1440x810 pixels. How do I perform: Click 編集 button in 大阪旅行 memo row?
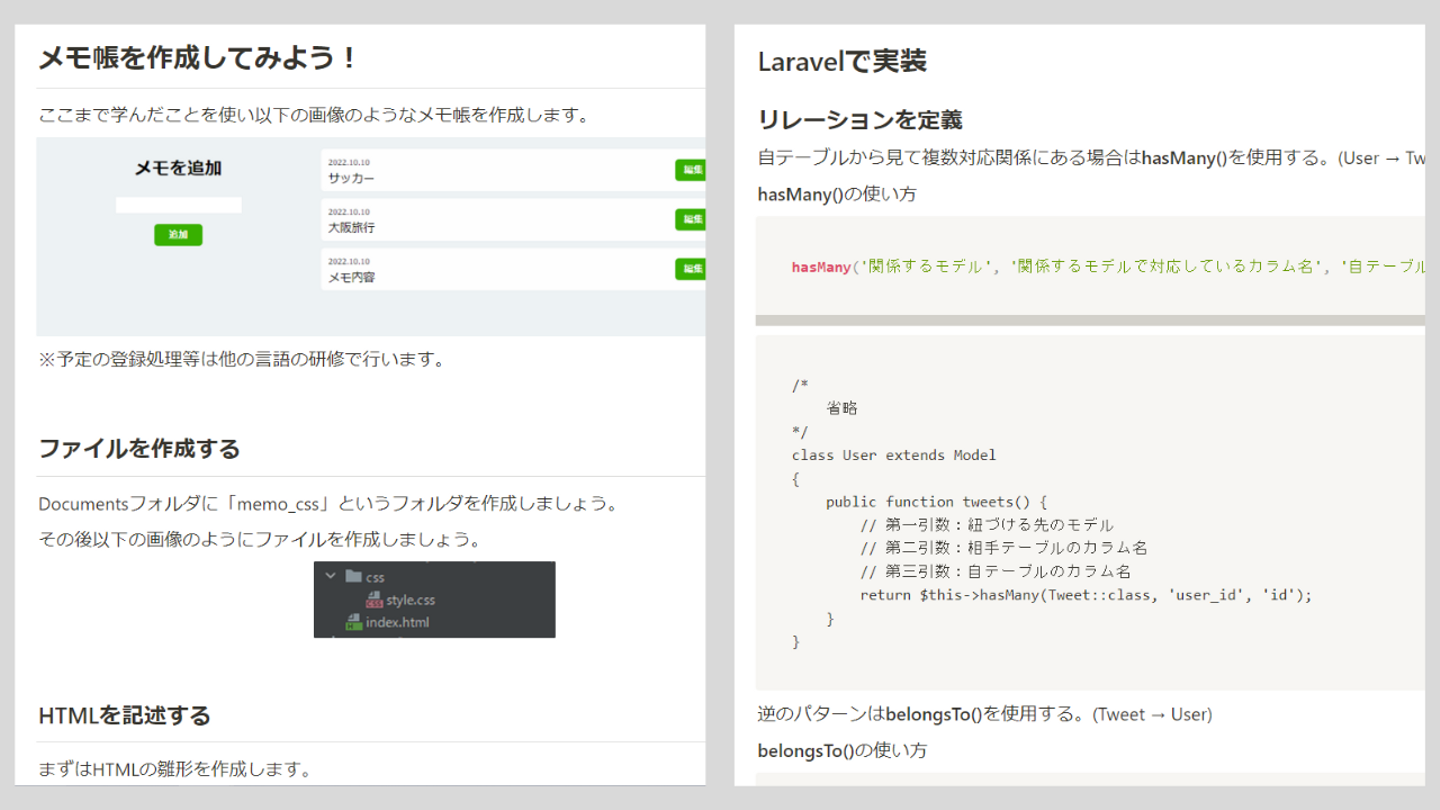click(x=690, y=219)
